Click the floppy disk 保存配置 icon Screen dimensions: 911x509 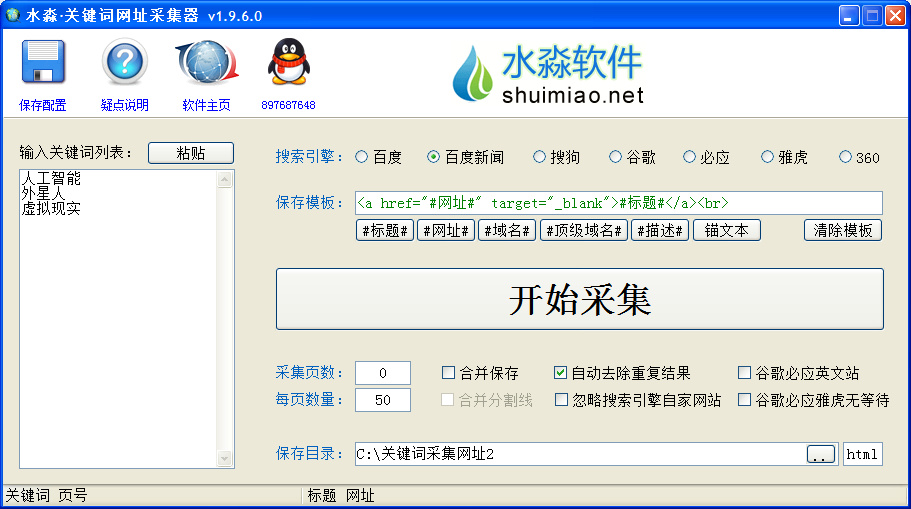pos(43,62)
